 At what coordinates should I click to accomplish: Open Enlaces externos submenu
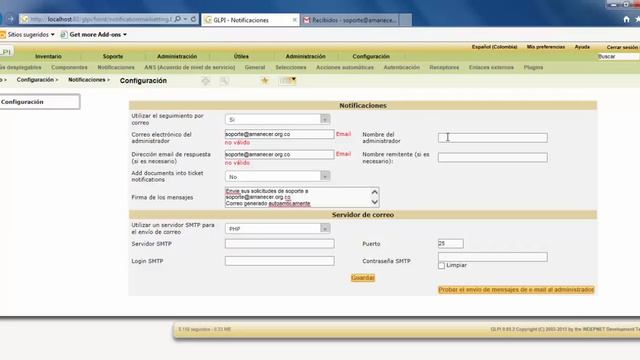pyautogui.click(x=491, y=67)
